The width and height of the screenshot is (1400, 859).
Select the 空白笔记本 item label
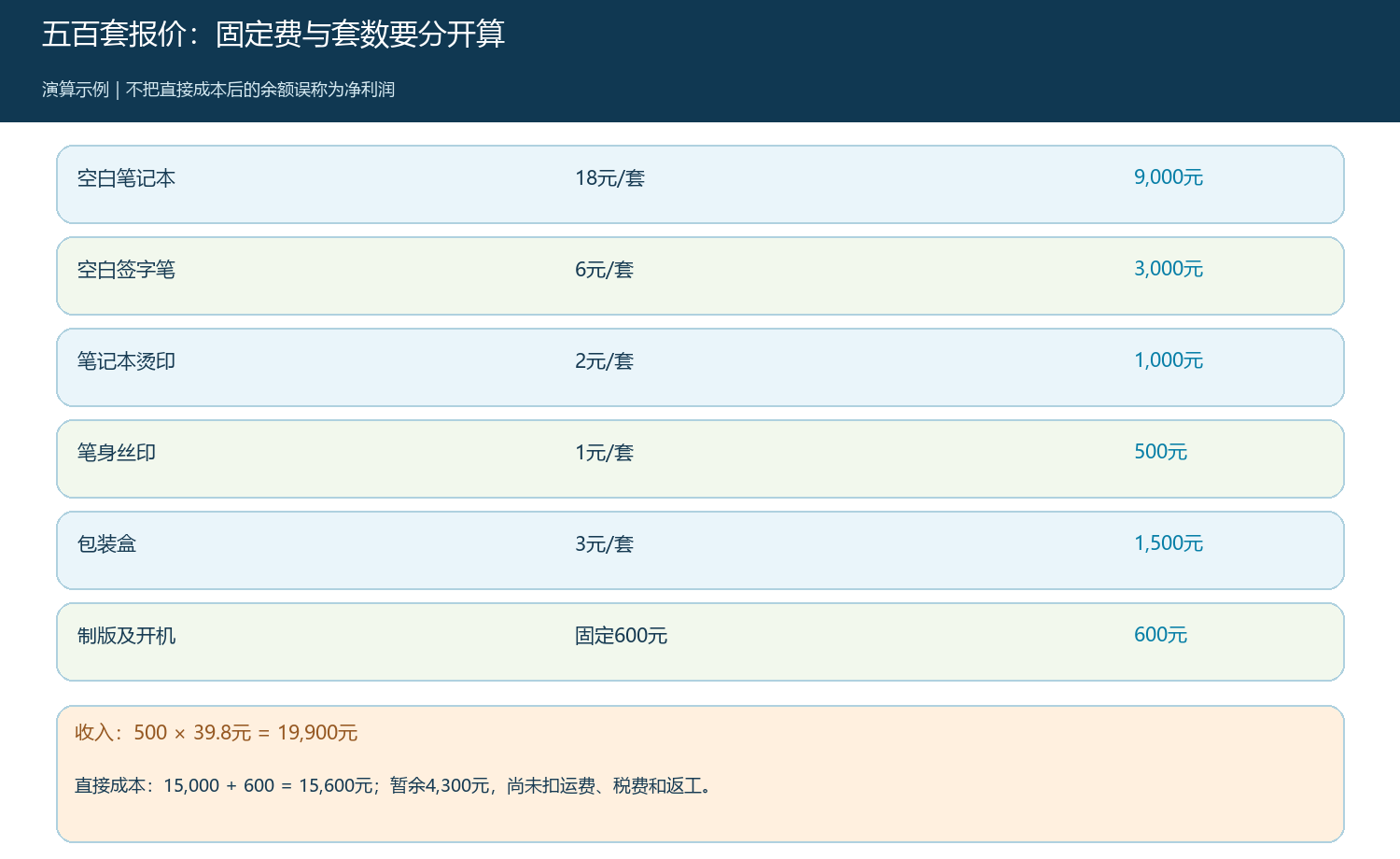click(126, 178)
